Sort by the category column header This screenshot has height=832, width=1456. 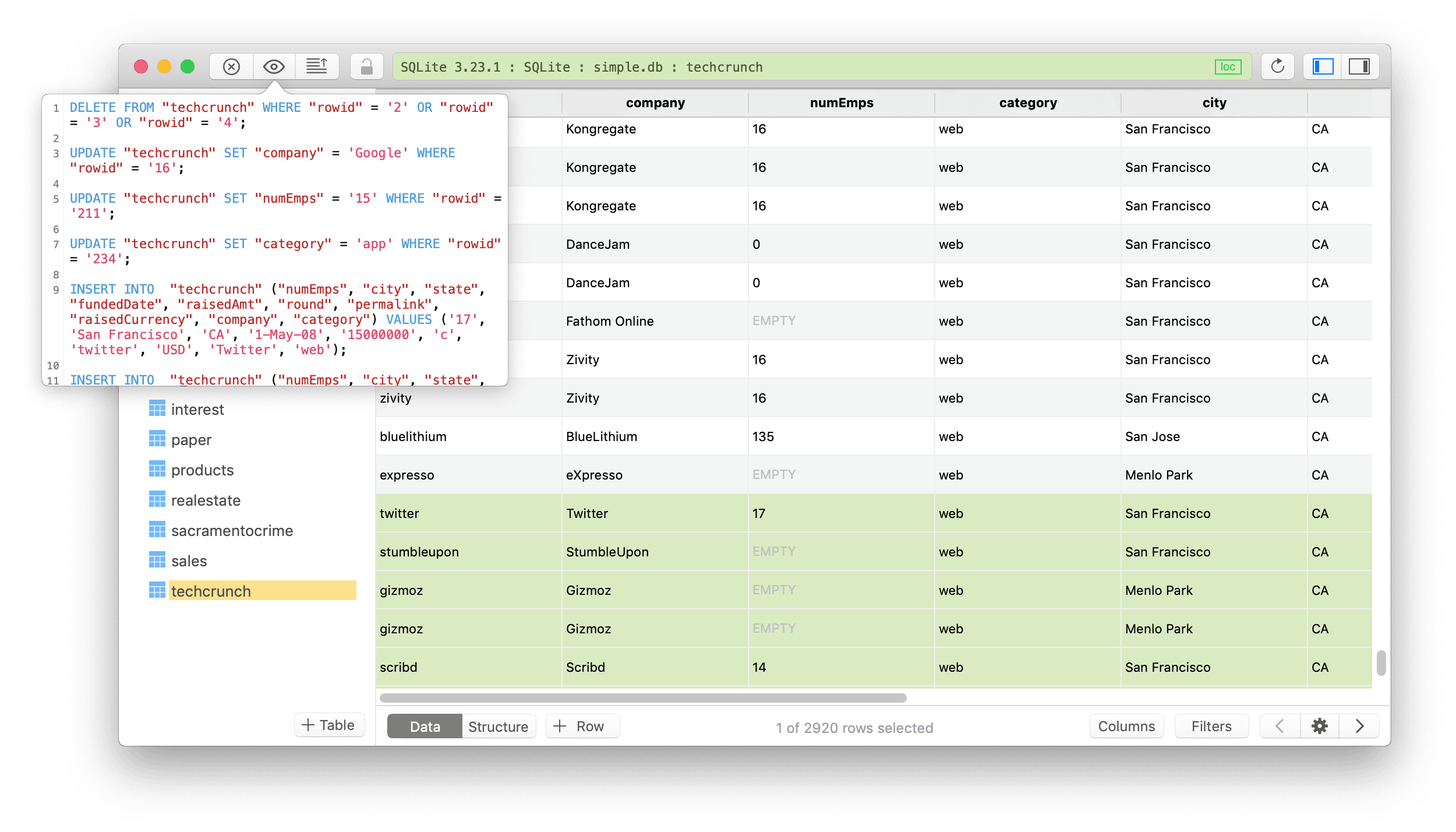tap(1028, 103)
